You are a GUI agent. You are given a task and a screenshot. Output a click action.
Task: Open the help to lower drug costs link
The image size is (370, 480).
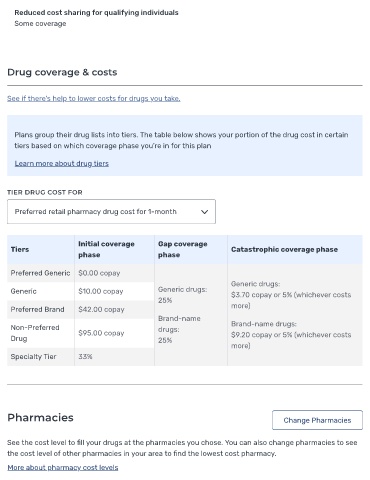click(94, 98)
